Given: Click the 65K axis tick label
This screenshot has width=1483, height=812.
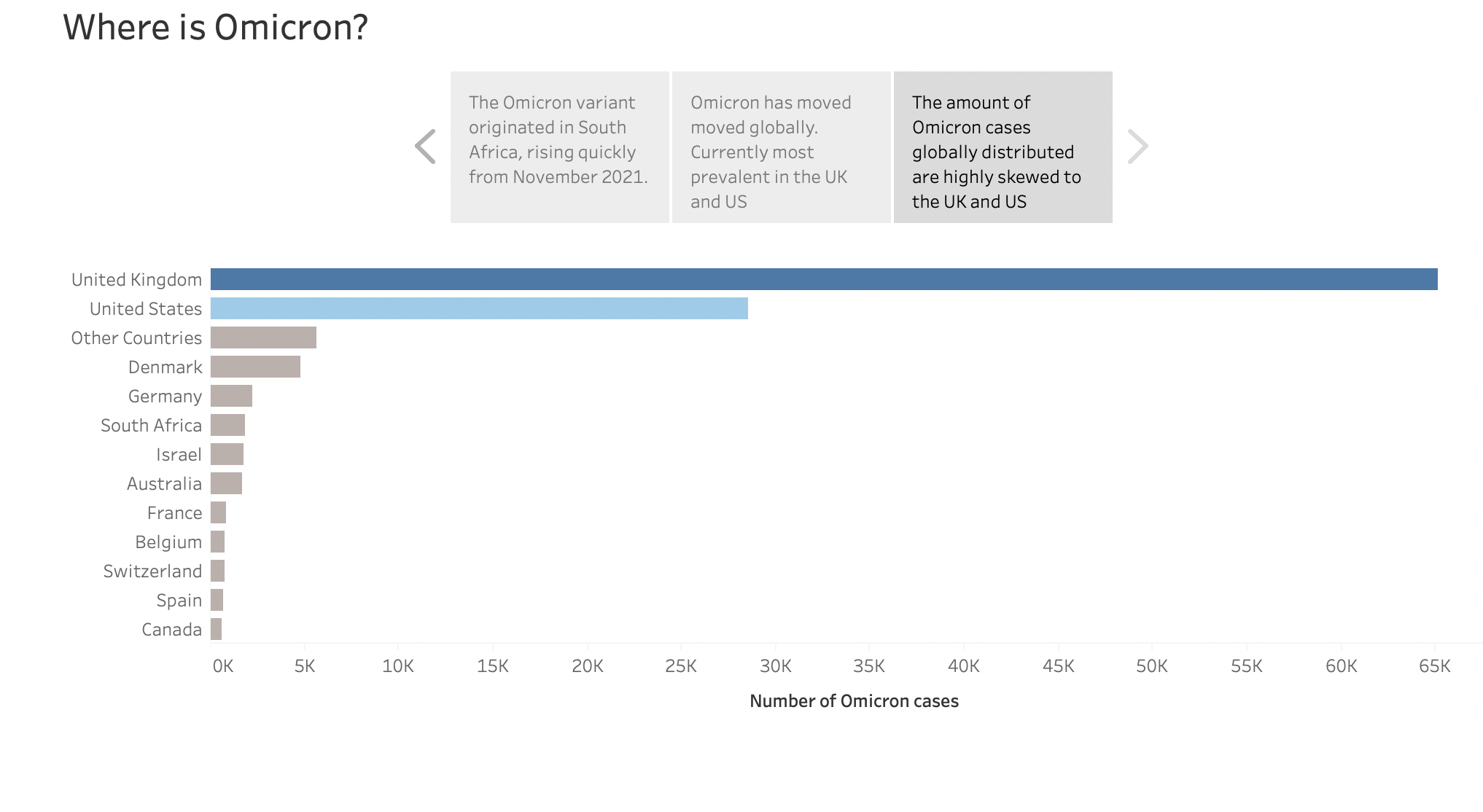Looking at the screenshot, I should pyautogui.click(x=1433, y=665).
